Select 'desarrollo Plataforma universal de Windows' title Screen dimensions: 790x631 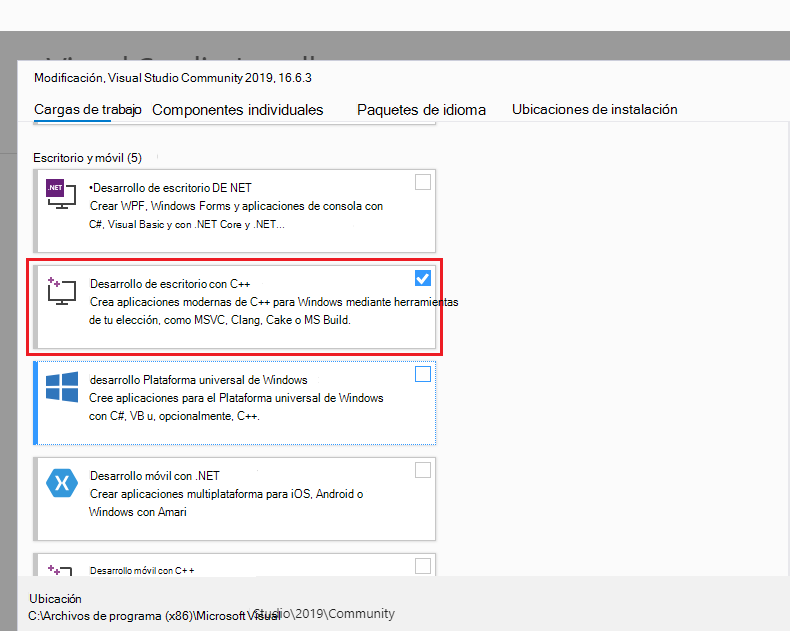198,380
